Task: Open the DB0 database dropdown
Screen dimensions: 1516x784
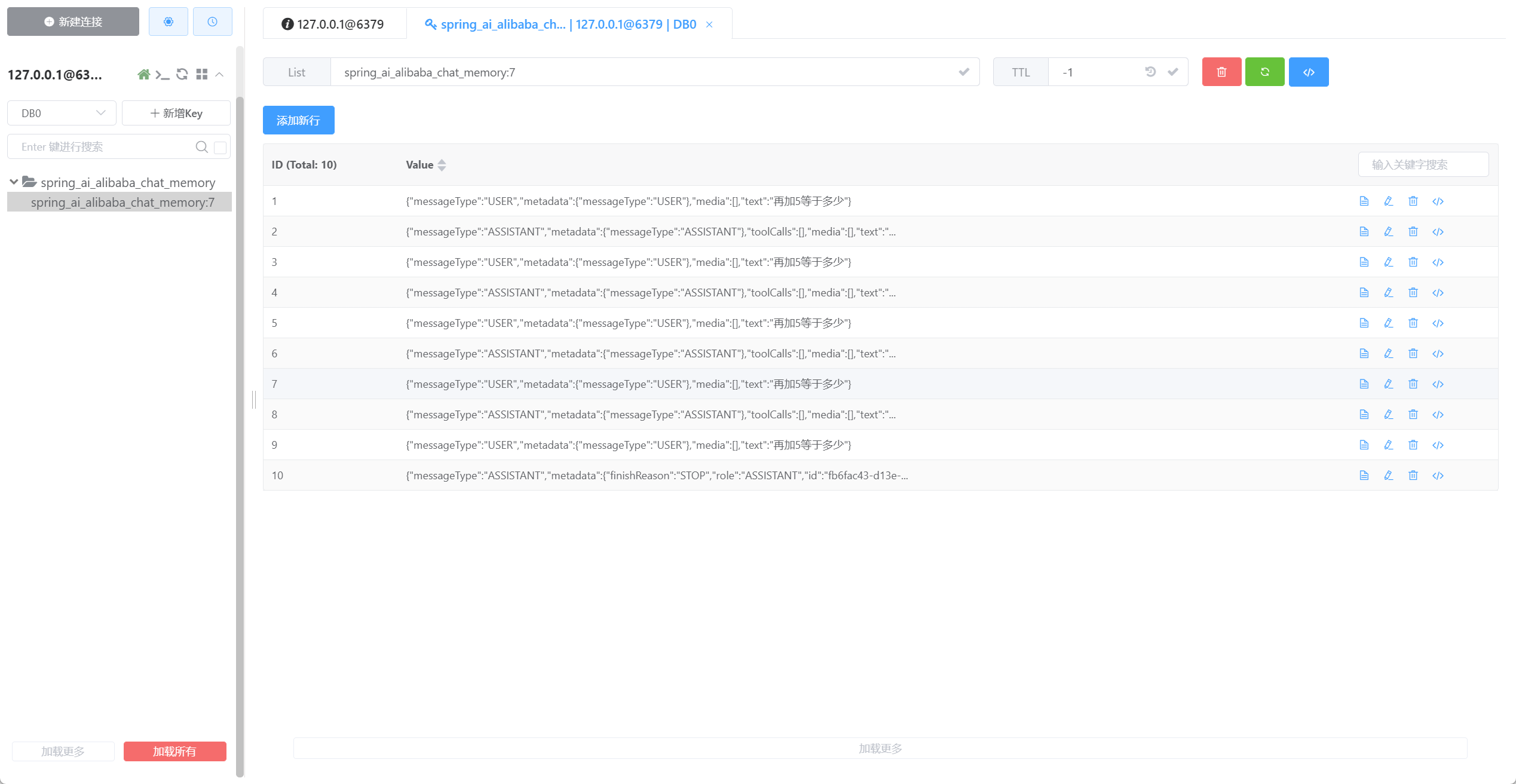Action: [x=62, y=113]
